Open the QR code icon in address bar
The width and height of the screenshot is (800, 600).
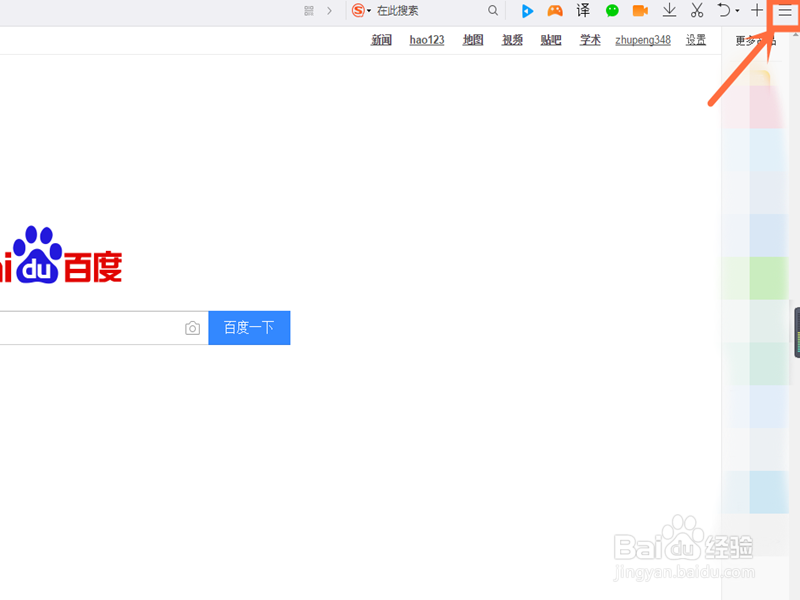coord(309,11)
